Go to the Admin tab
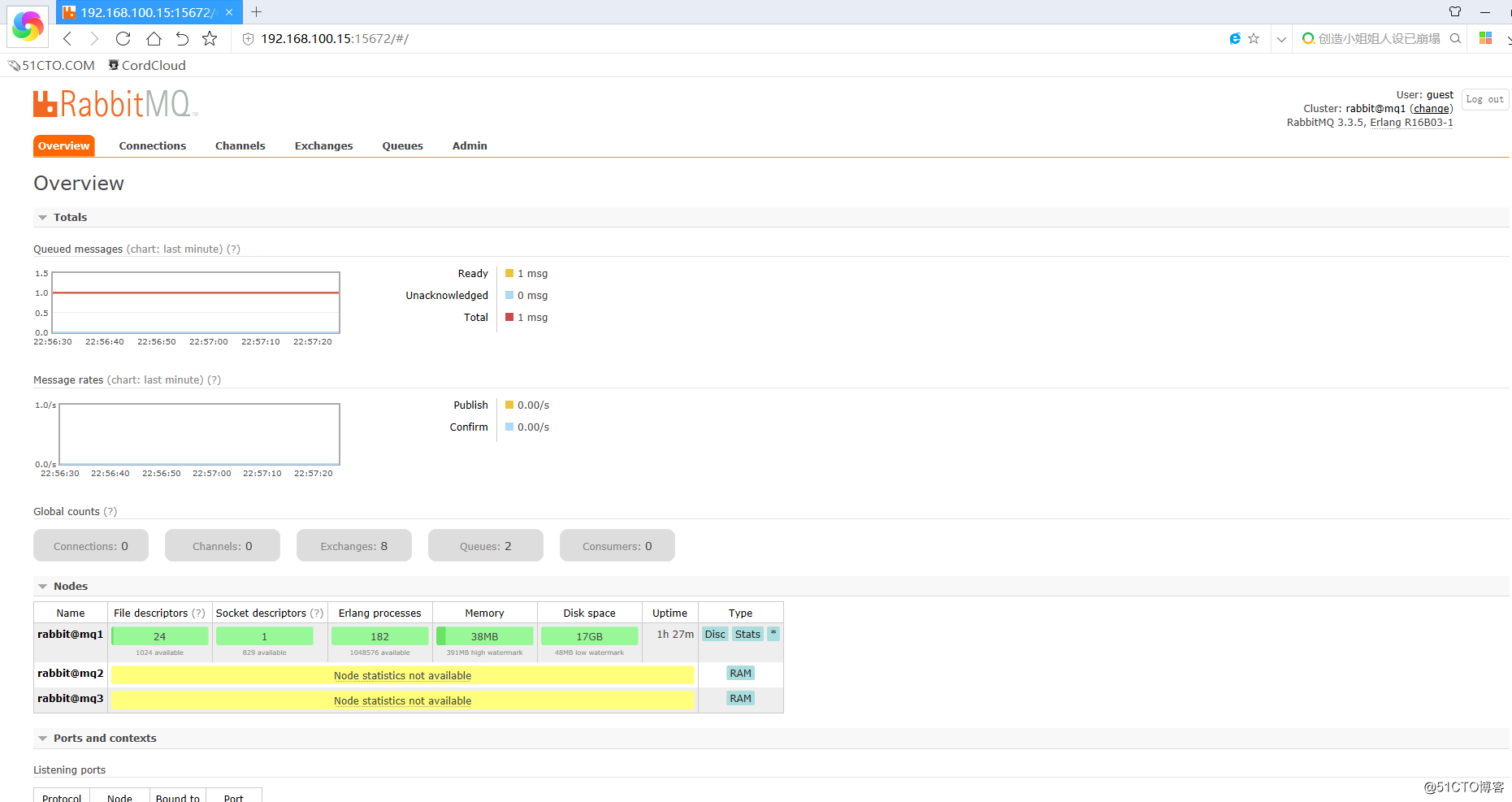Screen dimensions: 1512x802 [x=470, y=145]
